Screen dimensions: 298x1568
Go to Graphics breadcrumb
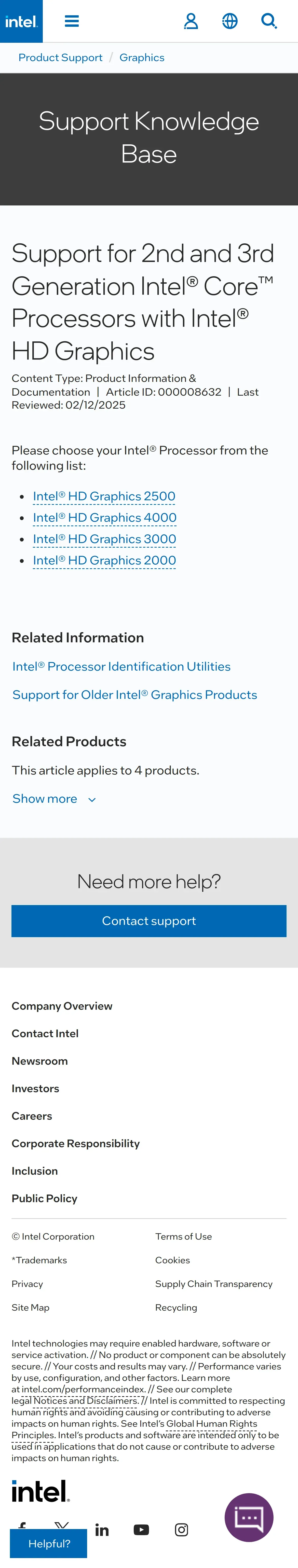(x=142, y=58)
